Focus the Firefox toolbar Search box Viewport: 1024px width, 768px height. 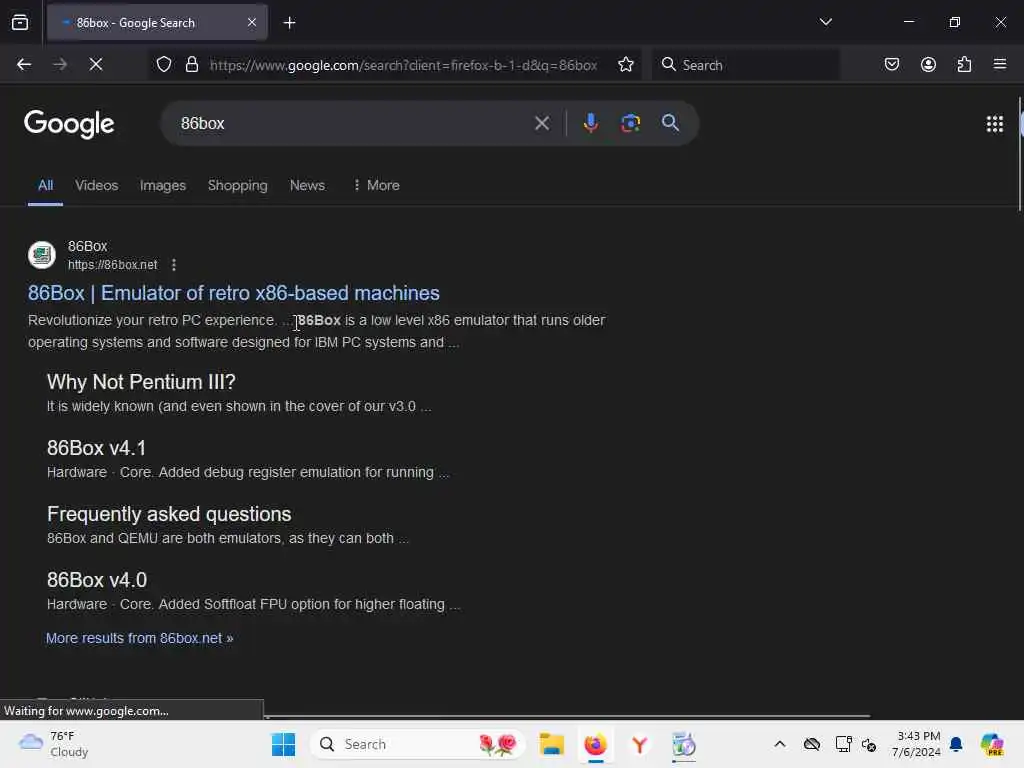(x=745, y=65)
